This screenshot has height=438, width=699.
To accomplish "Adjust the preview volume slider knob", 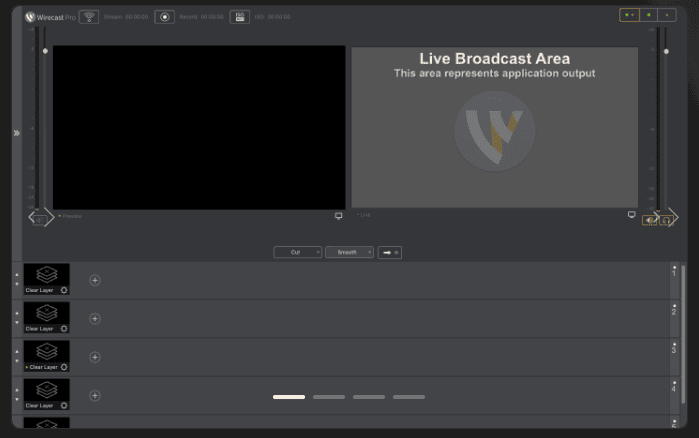I will 45,51.
